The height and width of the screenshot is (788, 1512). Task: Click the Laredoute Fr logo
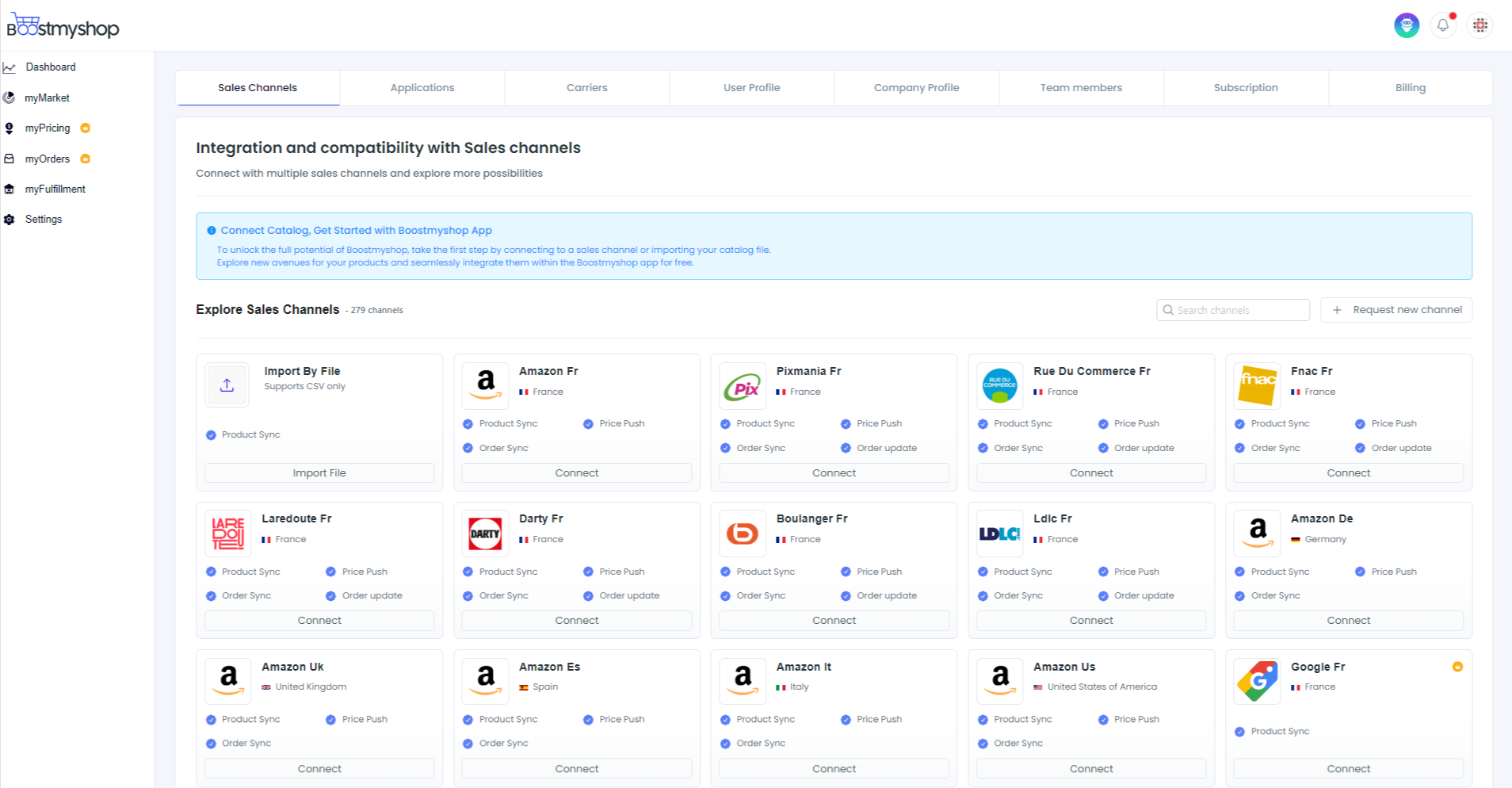(x=228, y=534)
